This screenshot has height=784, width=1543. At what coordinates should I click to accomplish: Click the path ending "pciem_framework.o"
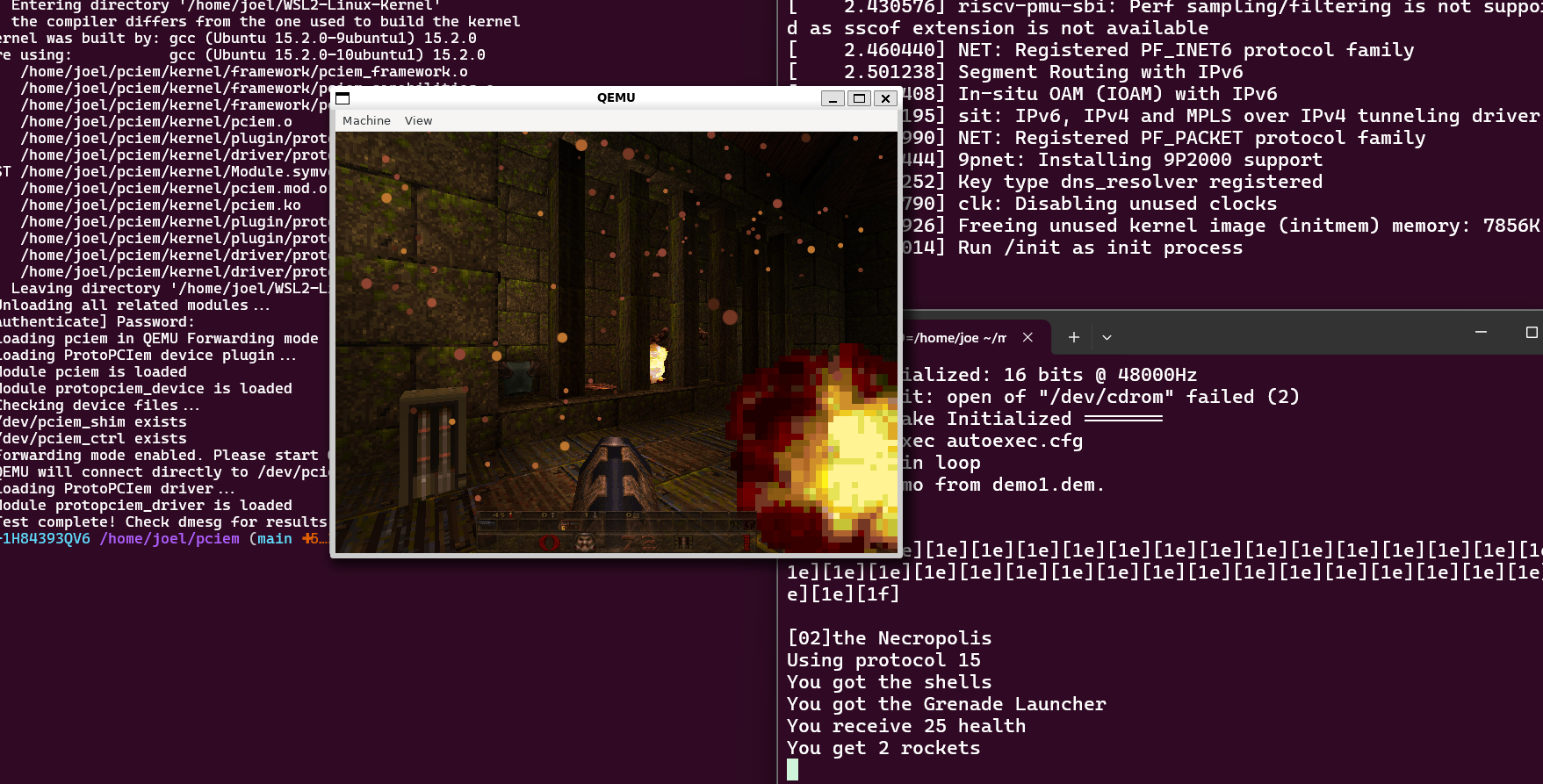[244, 72]
